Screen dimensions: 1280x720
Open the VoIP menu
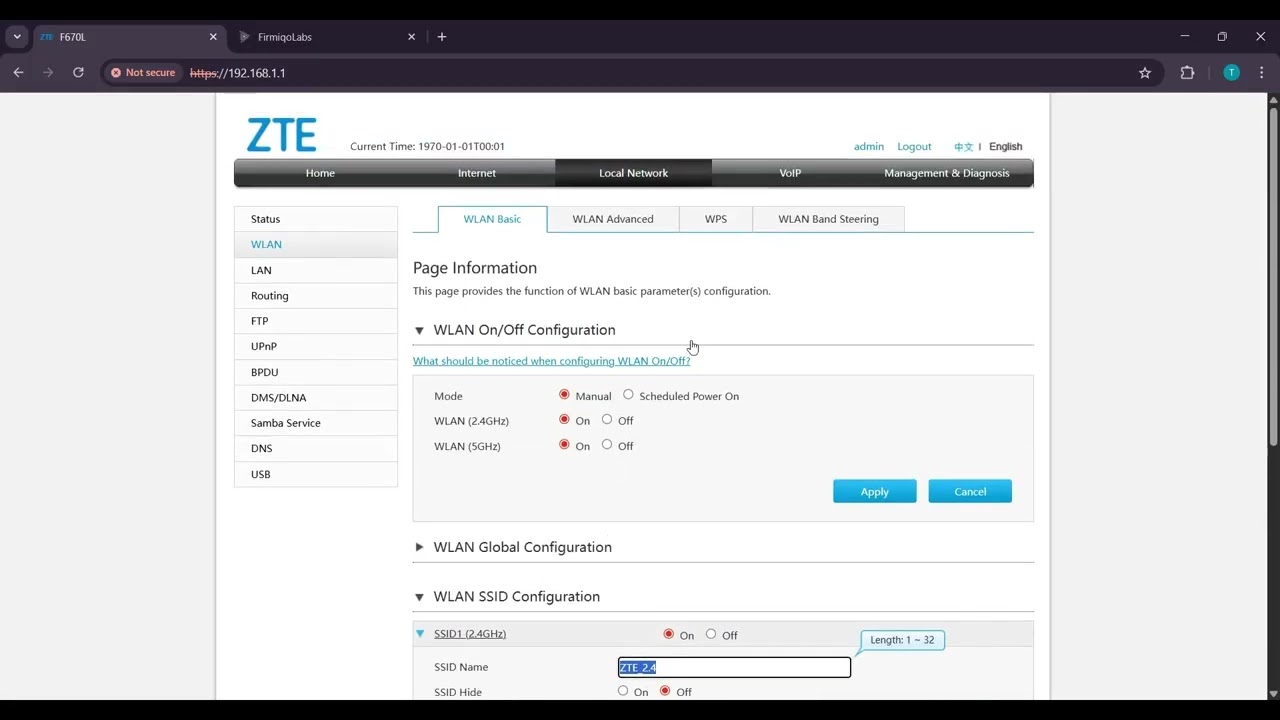pos(790,173)
